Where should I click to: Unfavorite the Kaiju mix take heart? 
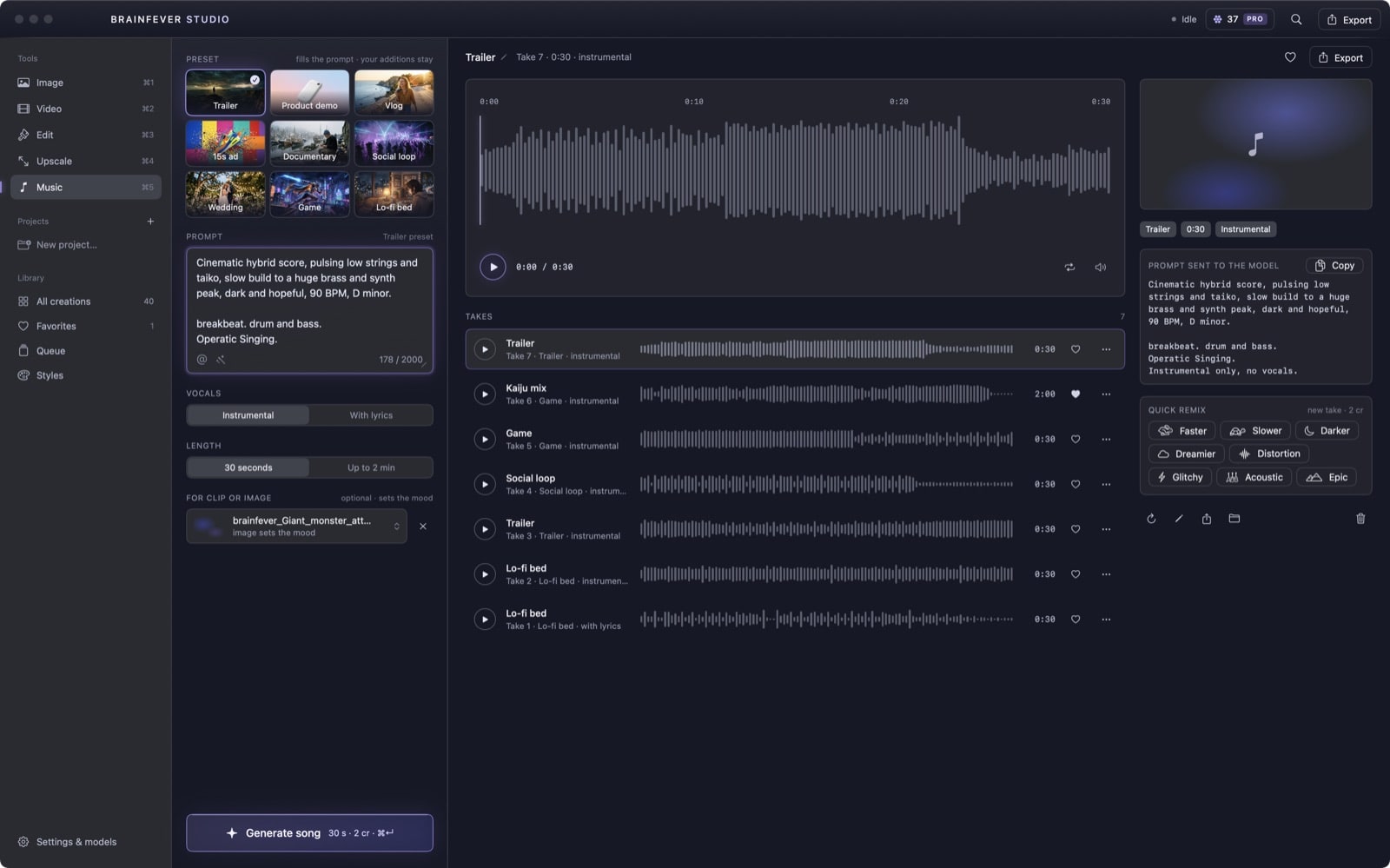[x=1076, y=394]
